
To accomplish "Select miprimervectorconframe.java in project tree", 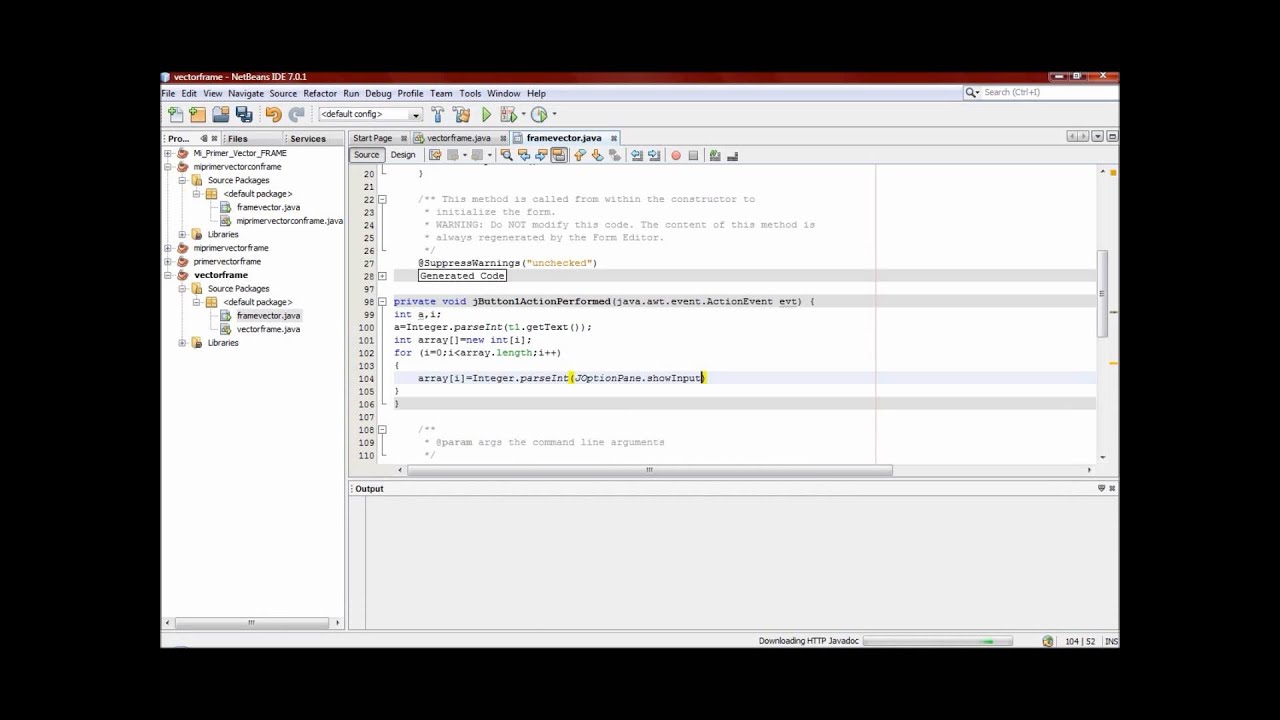I will tap(289, 221).
